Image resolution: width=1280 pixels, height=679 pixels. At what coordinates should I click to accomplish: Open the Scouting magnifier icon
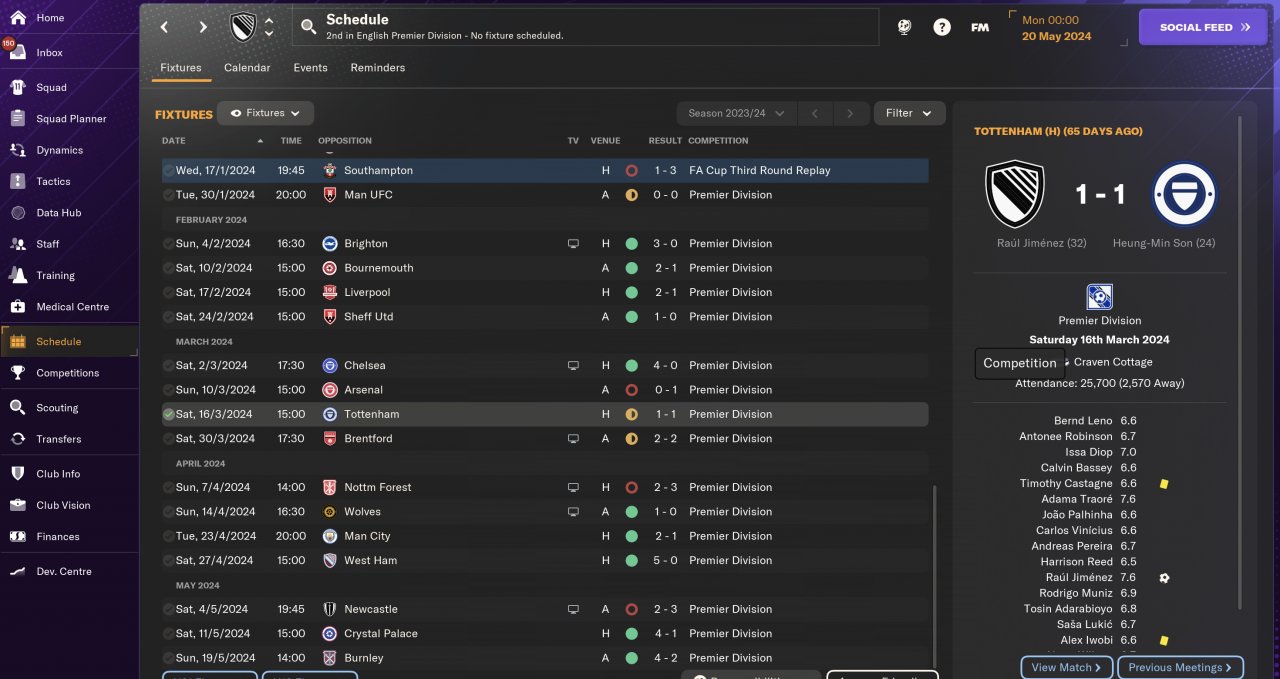(17, 408)
